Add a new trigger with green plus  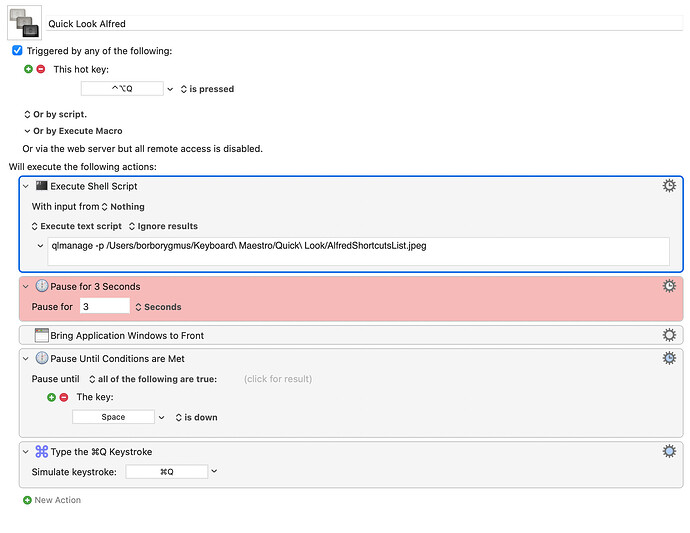29,69
